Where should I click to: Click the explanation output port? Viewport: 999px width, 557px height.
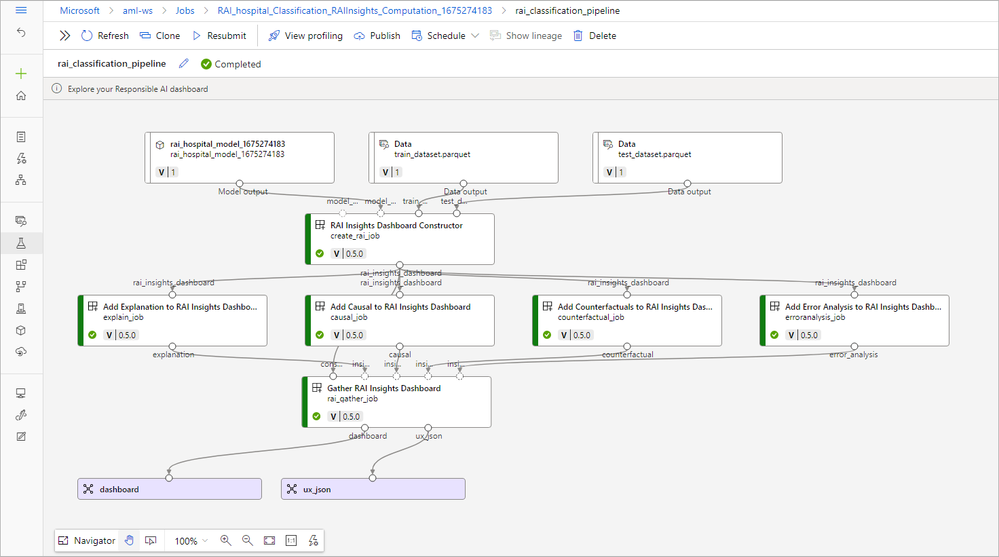click(x=172, y=346)
